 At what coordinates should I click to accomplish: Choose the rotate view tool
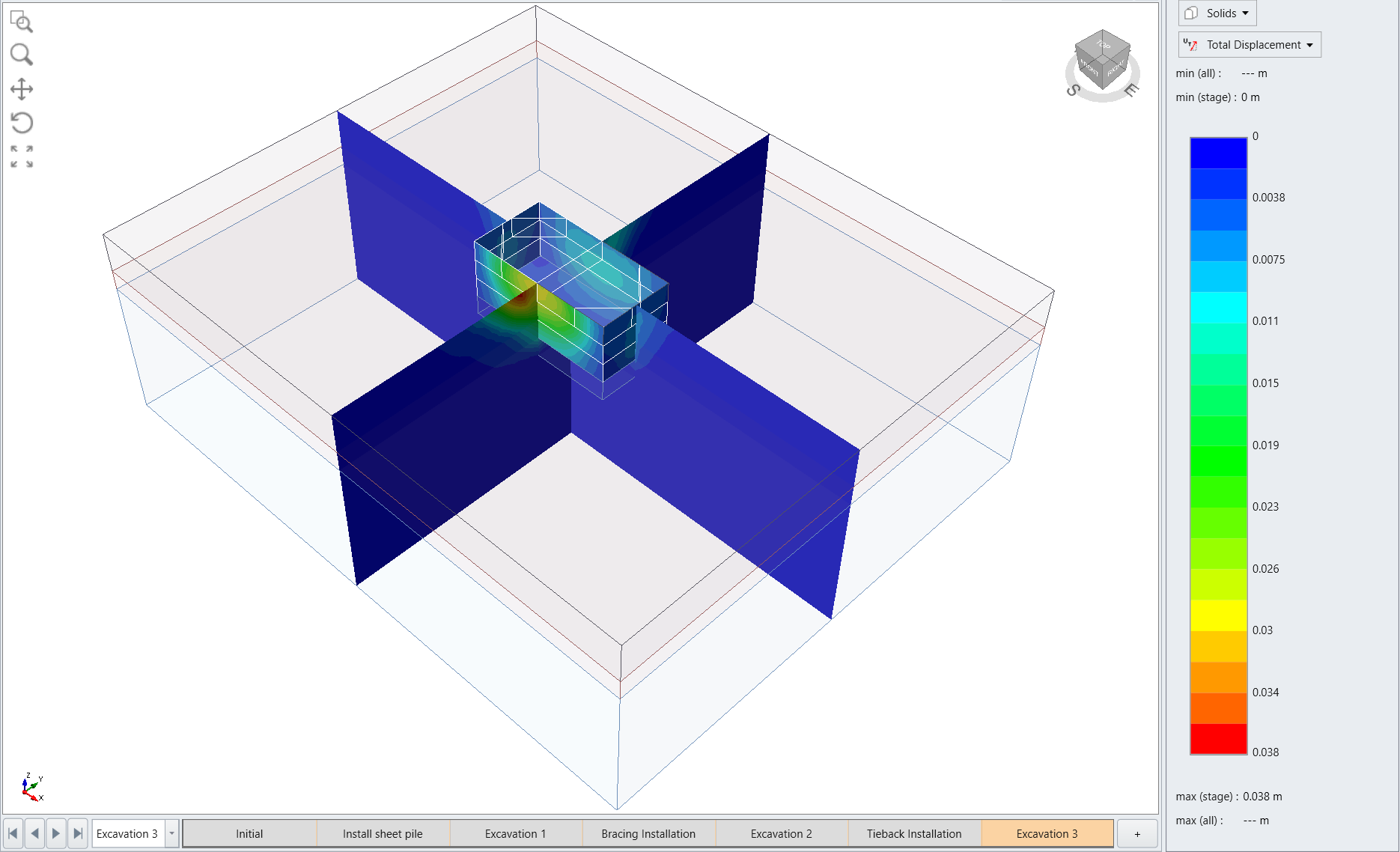point(21,123)
